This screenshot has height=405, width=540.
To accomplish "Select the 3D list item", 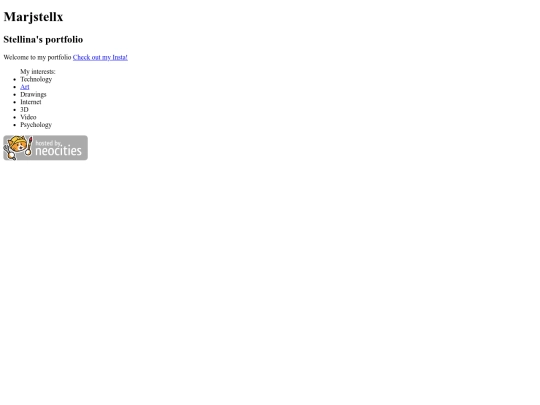I will [x=24, y=110].
